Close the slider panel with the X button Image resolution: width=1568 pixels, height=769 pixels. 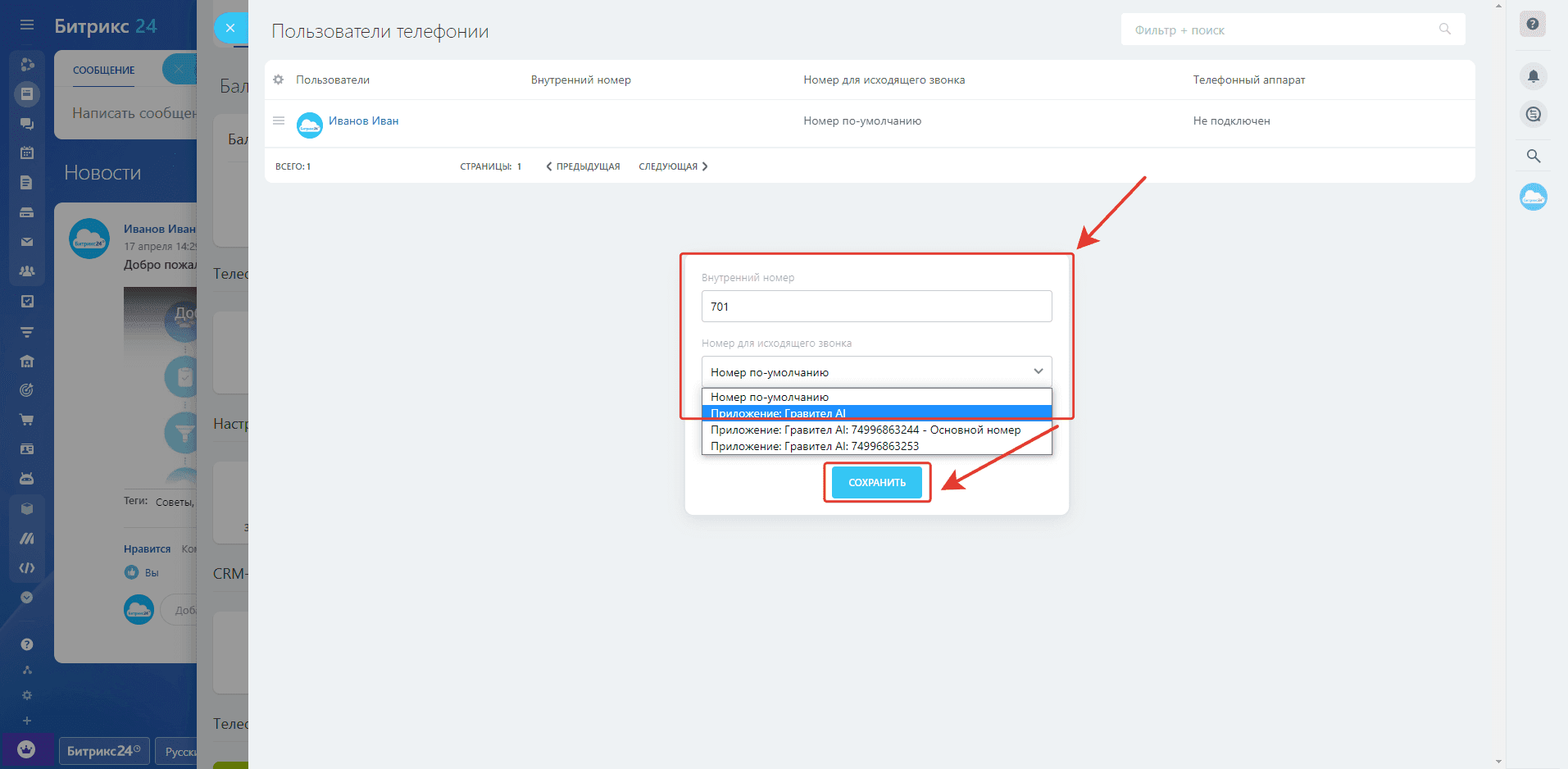[x=230, y=28]
